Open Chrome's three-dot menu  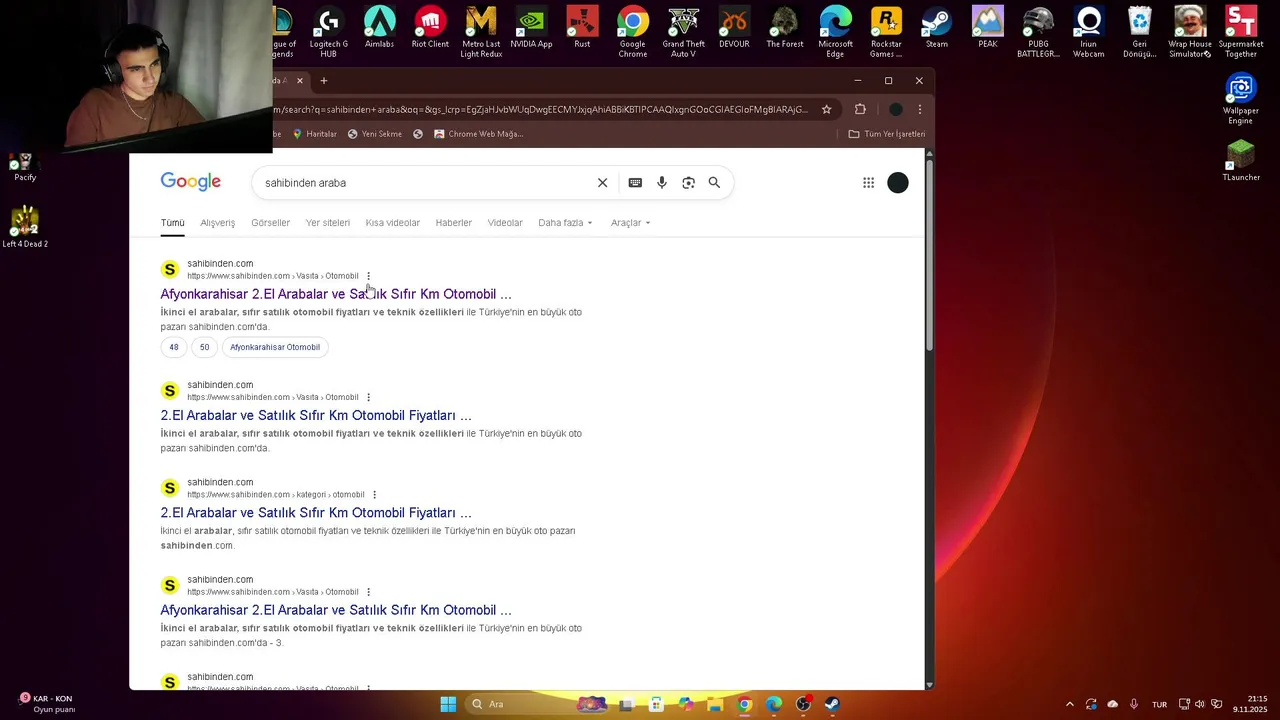click(x=920, y=109)
